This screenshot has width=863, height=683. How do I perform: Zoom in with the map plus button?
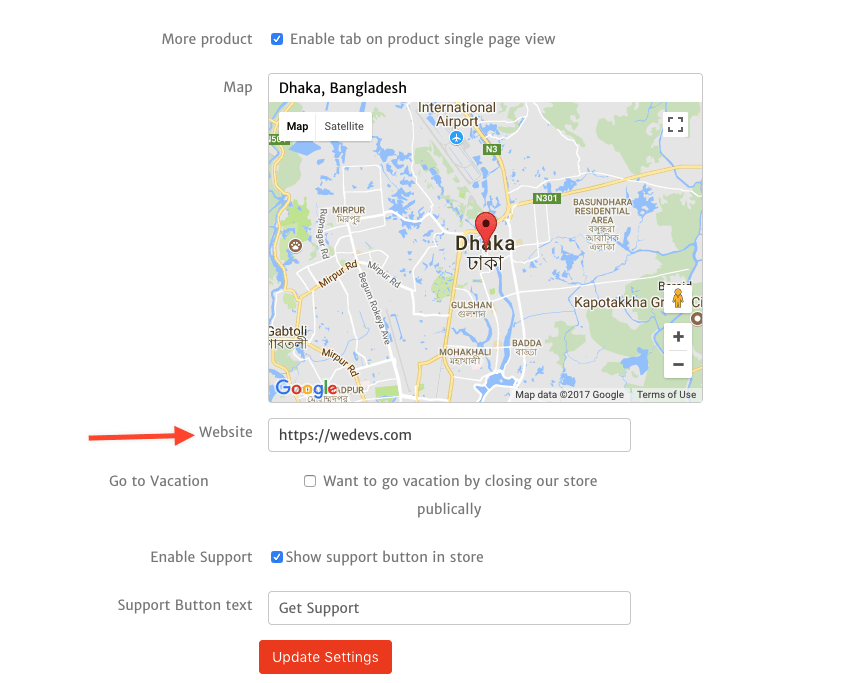678,336
